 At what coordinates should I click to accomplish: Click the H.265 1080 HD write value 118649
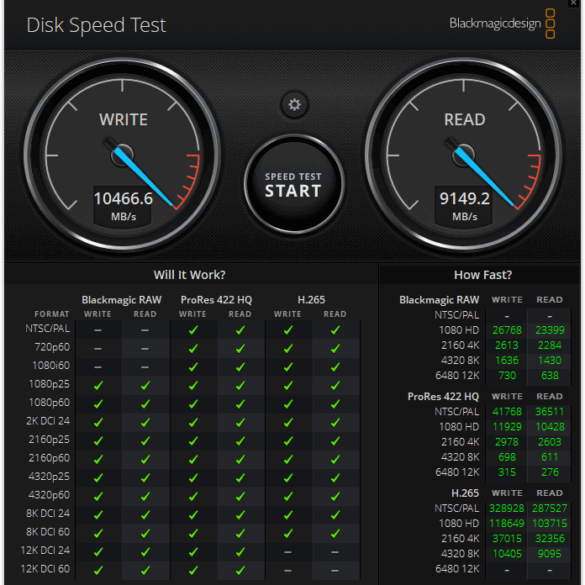(x=507, y=523)
